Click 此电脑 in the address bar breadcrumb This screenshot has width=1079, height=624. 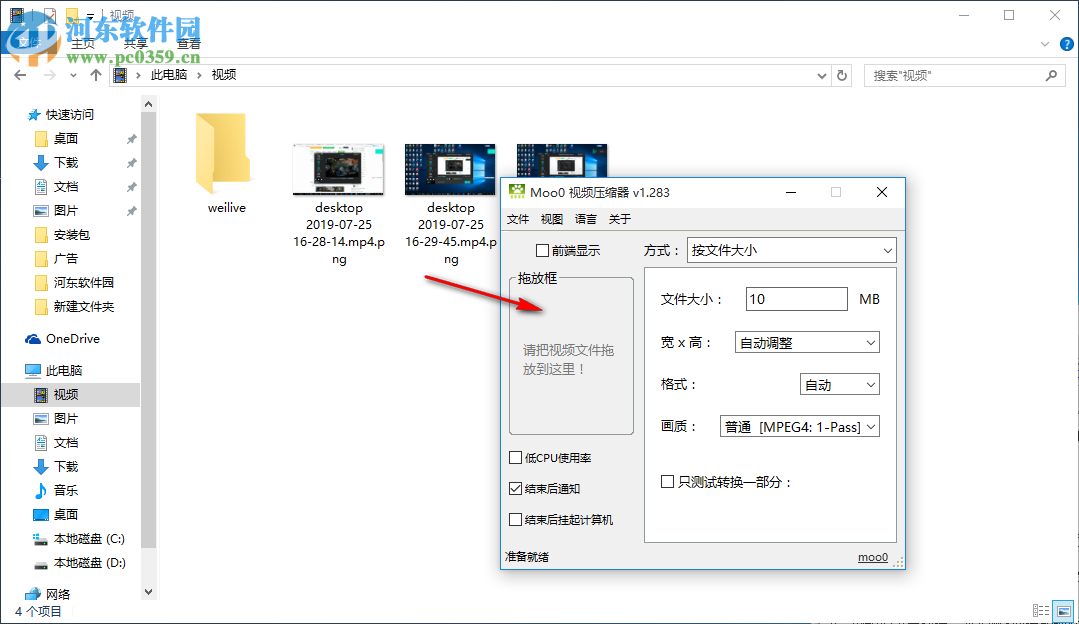click(168, 74)
